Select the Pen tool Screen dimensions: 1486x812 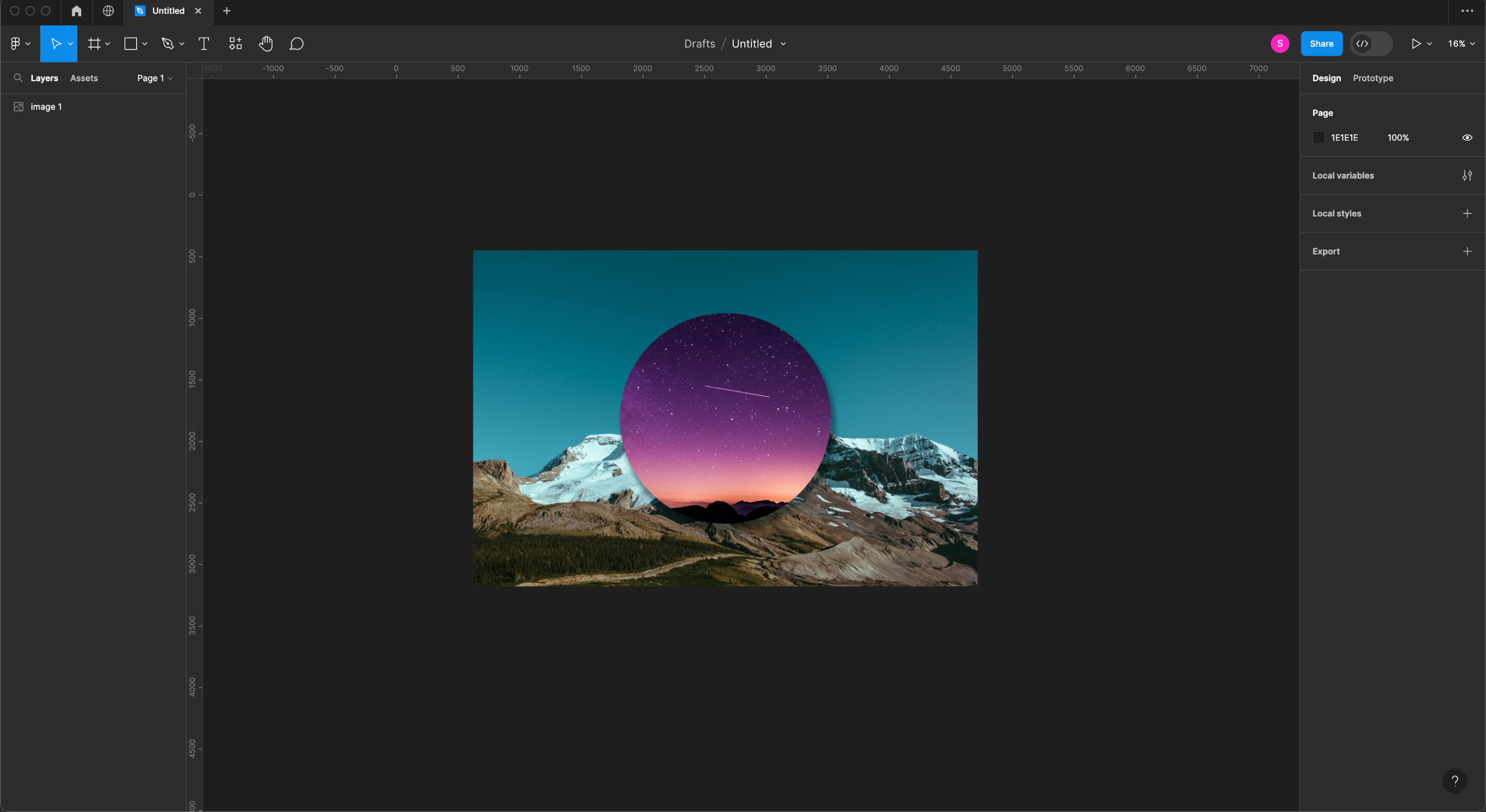point(168,44)
